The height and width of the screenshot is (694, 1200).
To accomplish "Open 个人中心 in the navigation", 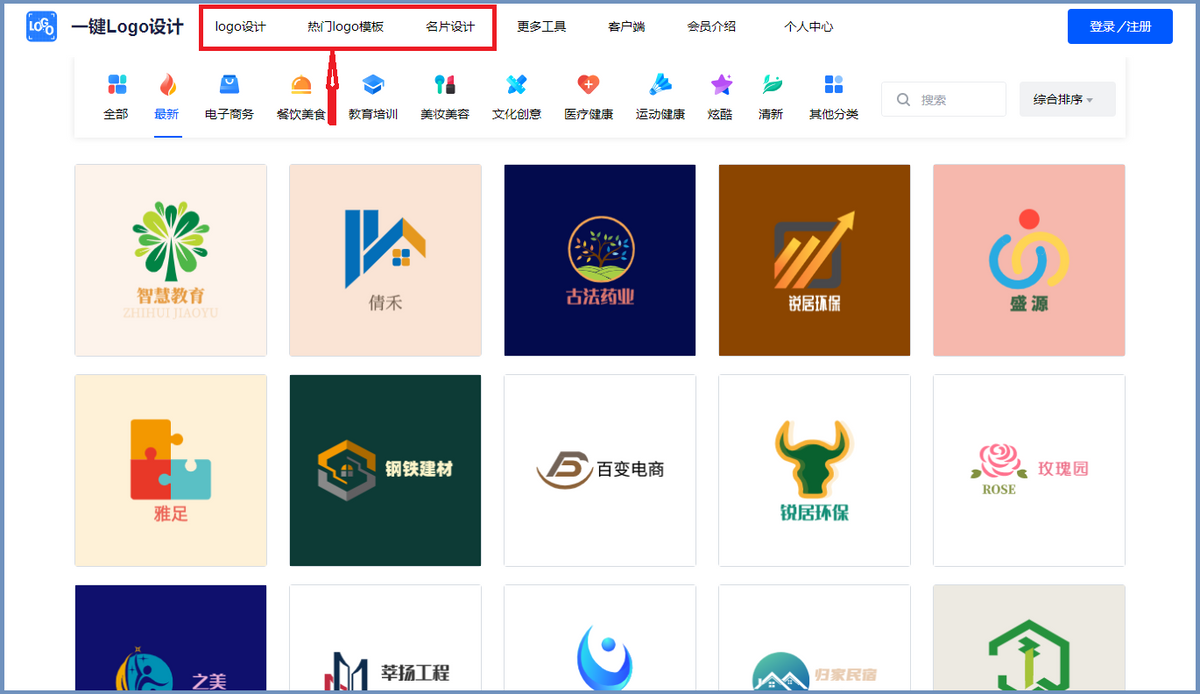I will 808,27.
